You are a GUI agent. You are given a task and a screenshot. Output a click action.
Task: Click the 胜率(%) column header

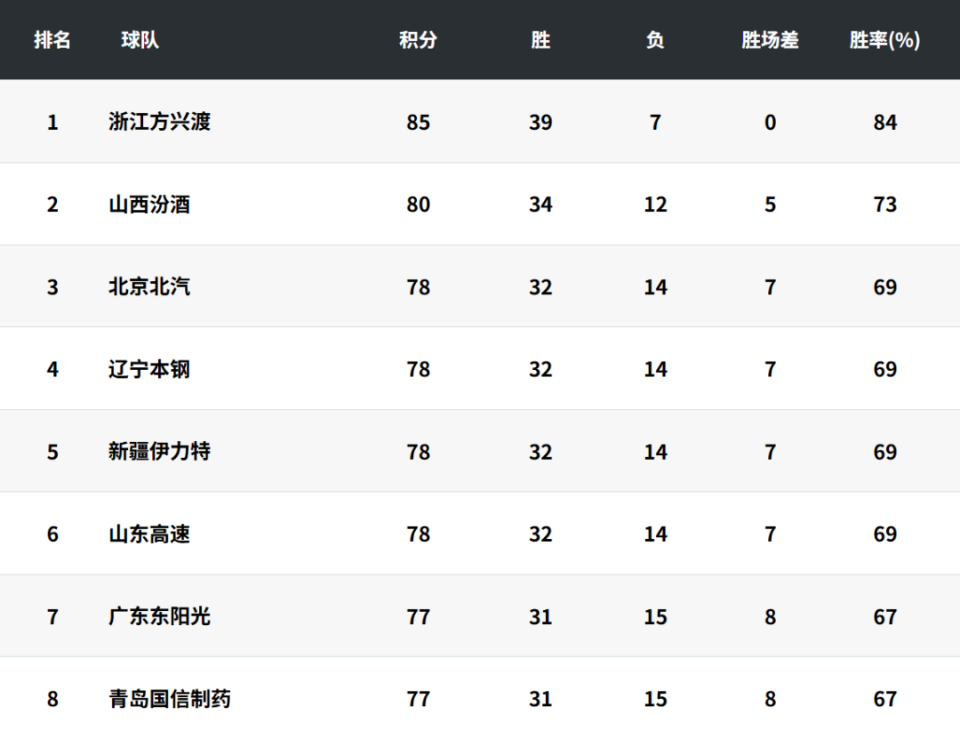click(885, 40)
